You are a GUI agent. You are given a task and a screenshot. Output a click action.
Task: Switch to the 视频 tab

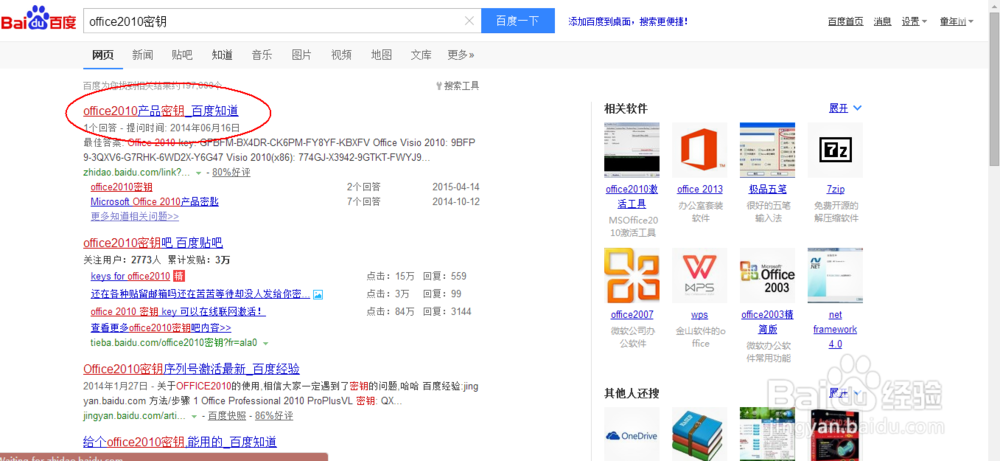tap(341, 55)
